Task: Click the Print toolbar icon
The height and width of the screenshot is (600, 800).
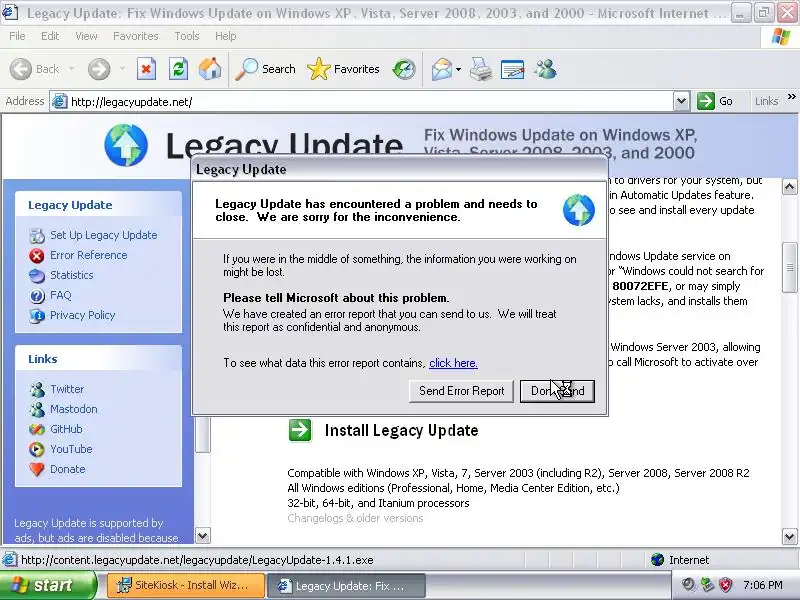Action: point(481,69)
